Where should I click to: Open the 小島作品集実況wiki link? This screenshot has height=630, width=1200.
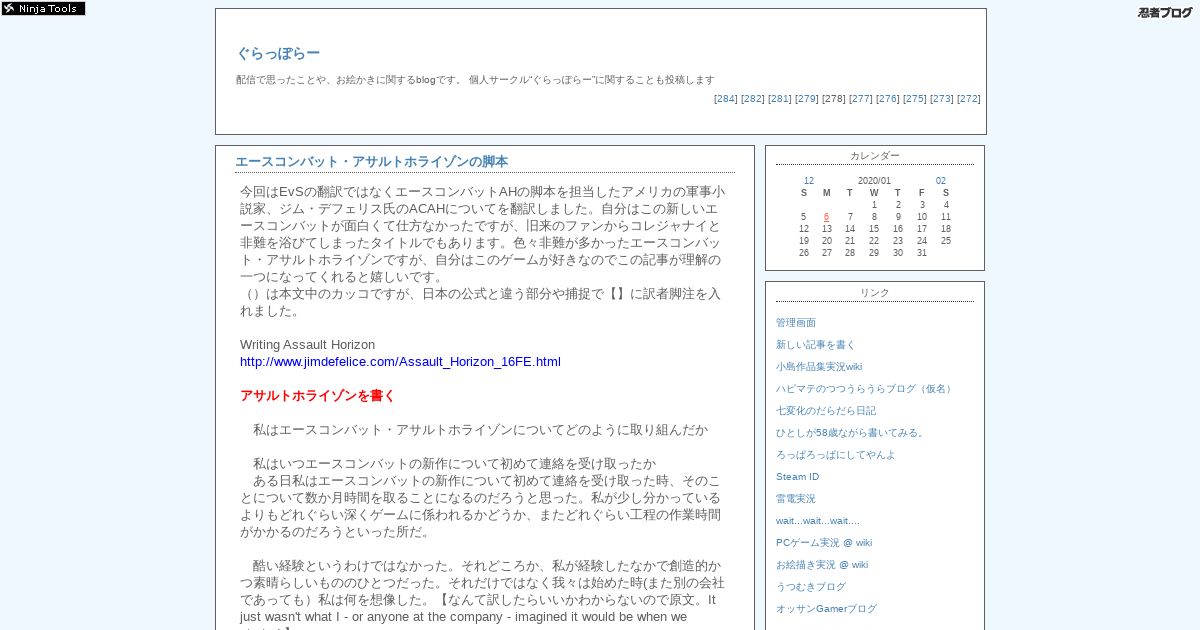tap(819, 367)
